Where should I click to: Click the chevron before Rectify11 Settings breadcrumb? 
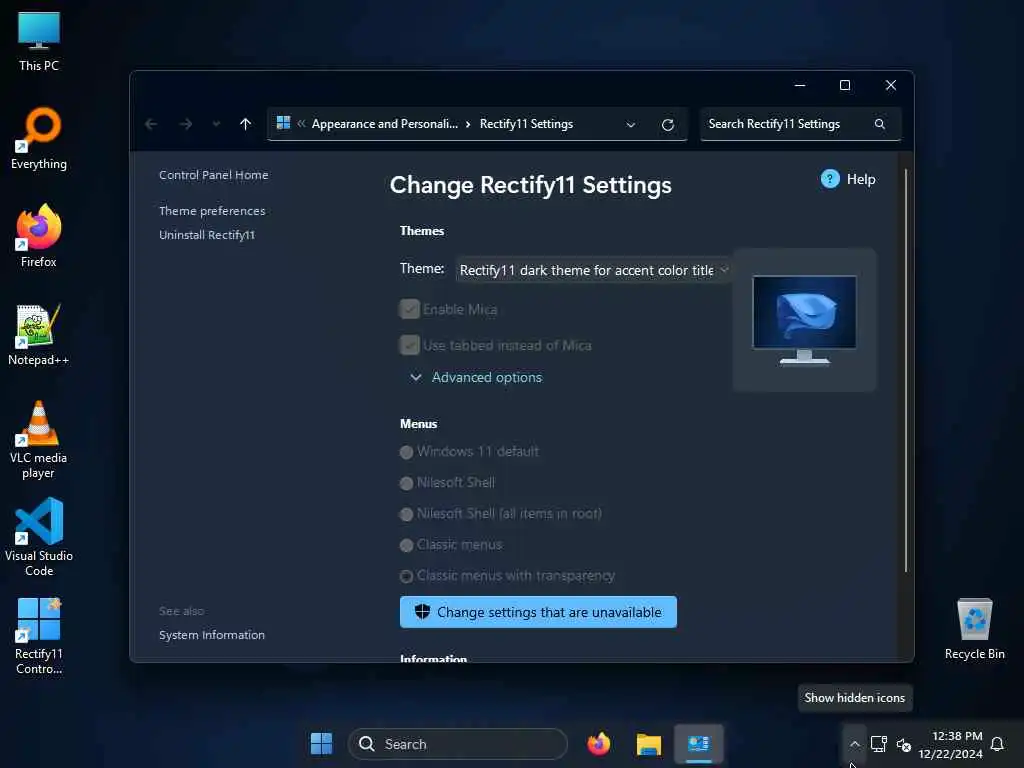coord(468,124)
